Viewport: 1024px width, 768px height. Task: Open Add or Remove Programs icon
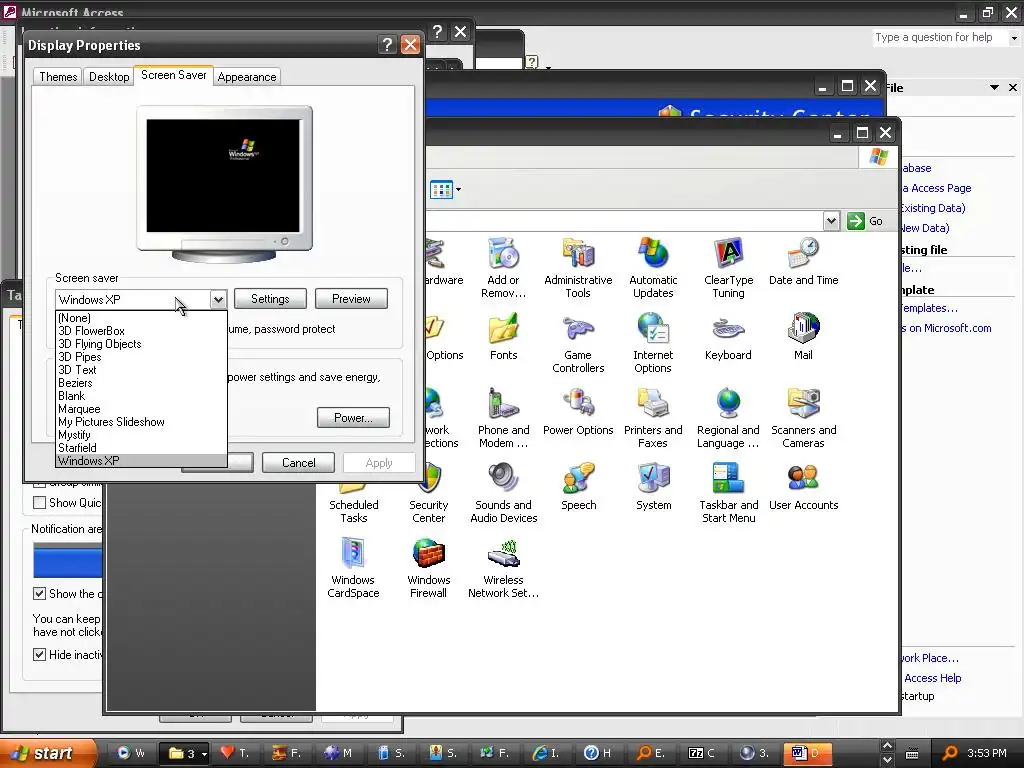point(504,268)
